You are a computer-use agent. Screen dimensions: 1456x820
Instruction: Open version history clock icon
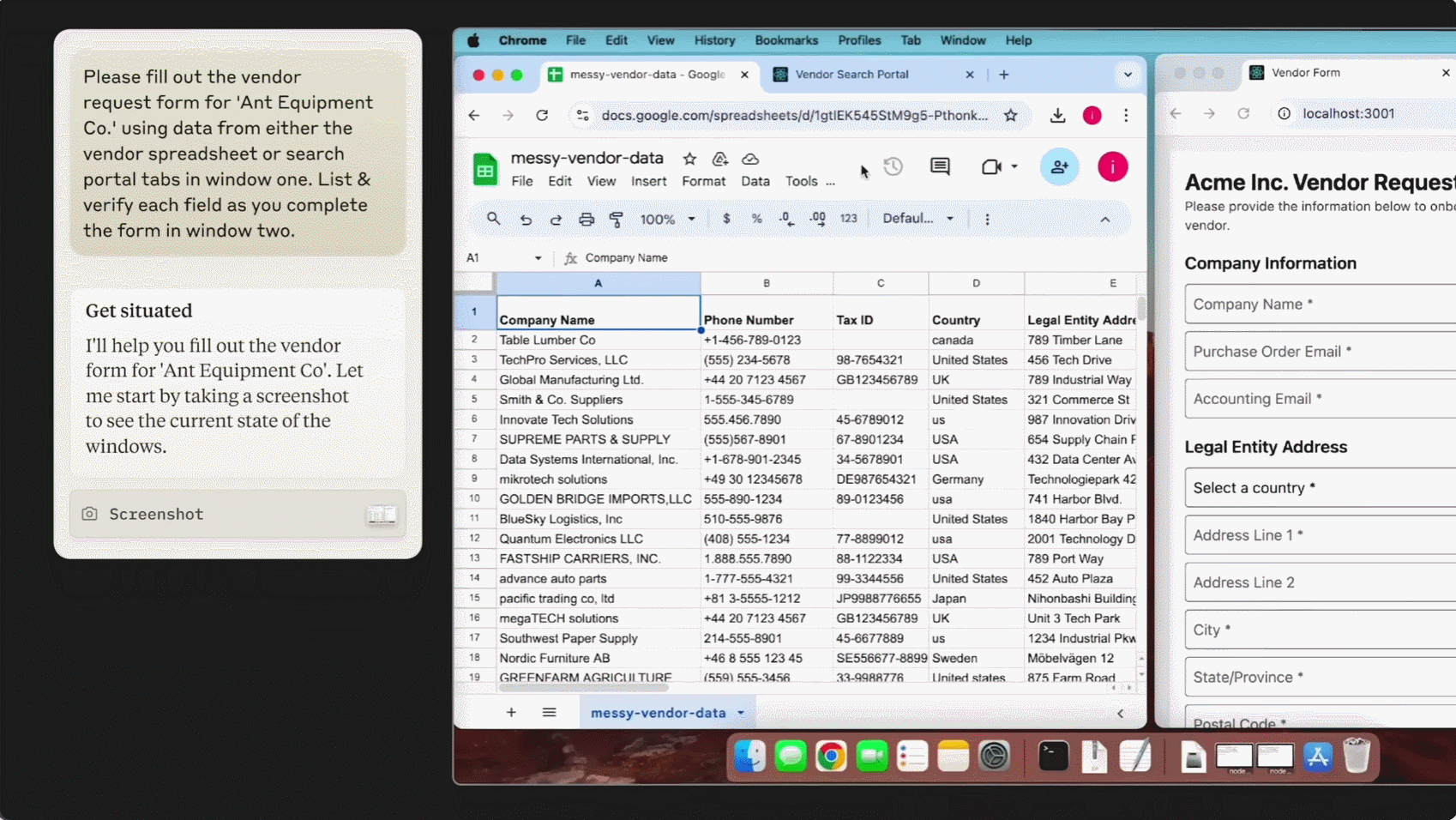tap(893, 166)
